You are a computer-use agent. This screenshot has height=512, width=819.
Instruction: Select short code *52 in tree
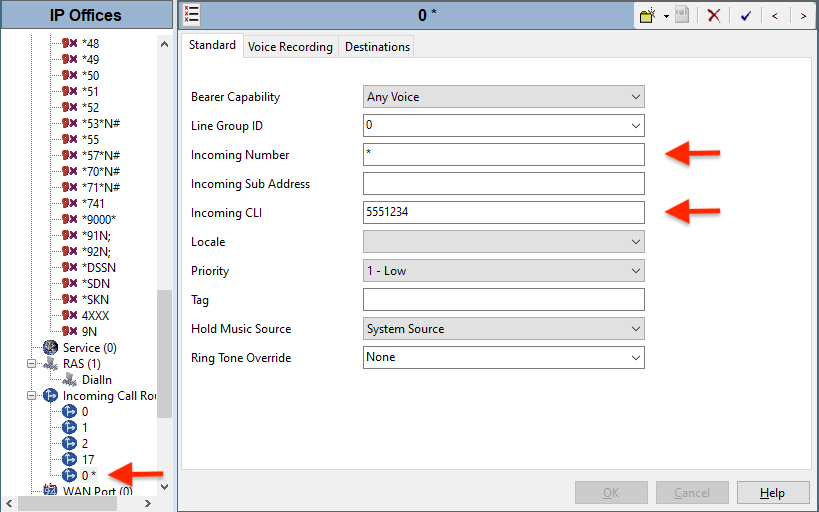pyautogui.click(x=90, y=108)
